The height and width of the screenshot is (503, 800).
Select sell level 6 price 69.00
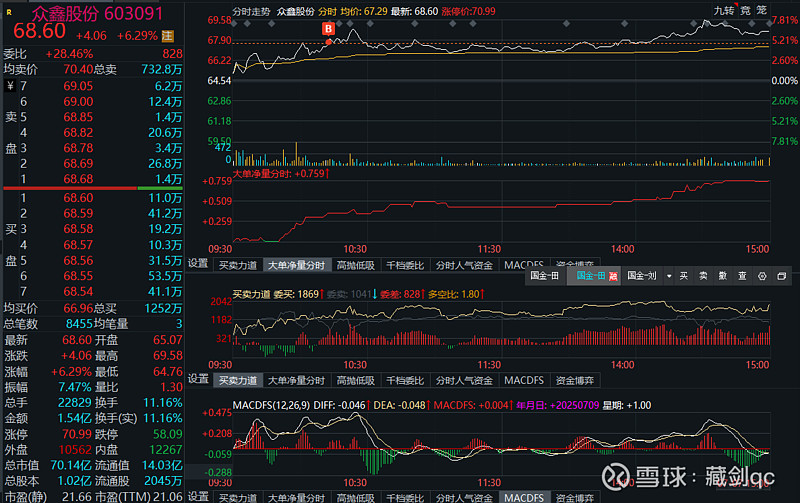78,102
